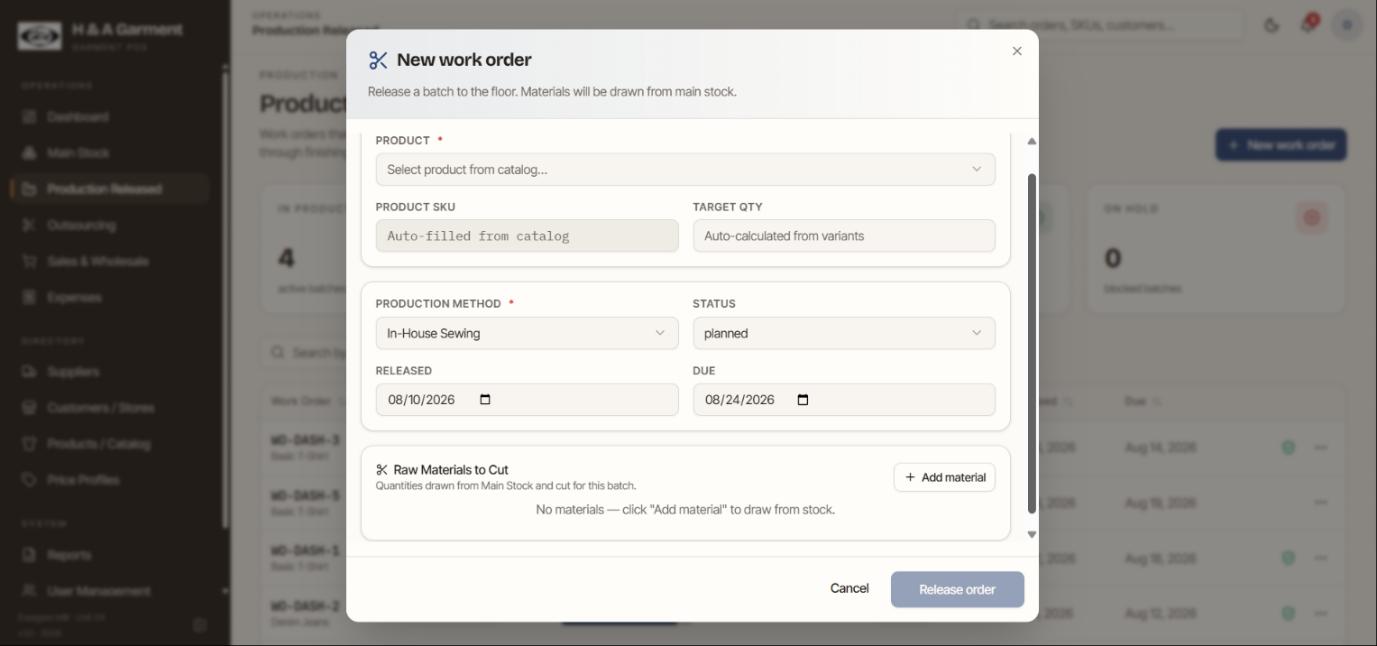Image resolution: width=1377 pixels, height=646 pixels.
Task: Click the Main Stock sidebar icon
Action: (x=29, y=153)
